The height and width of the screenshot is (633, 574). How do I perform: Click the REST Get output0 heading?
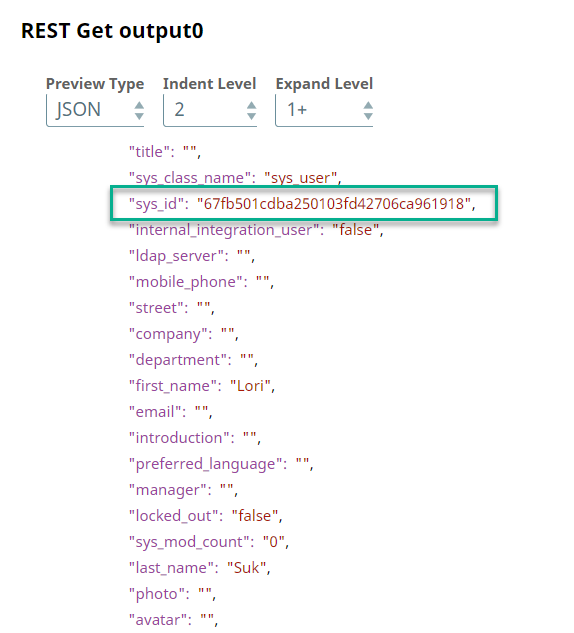(112, 31)
